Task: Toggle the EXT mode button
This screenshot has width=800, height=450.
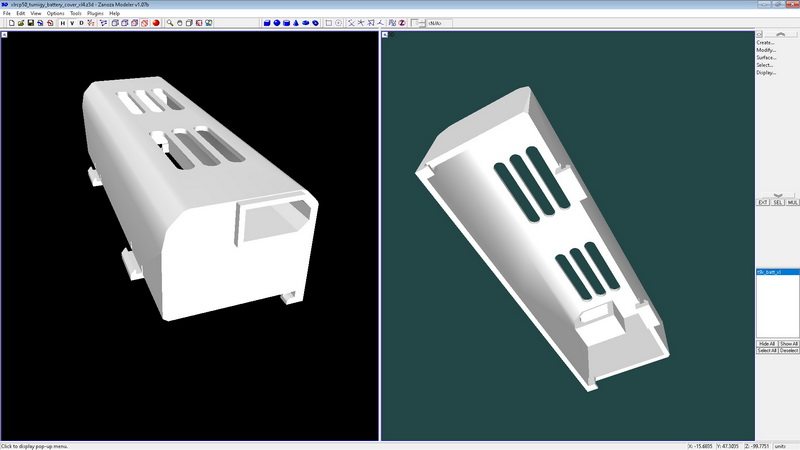Action: (761, 202)
